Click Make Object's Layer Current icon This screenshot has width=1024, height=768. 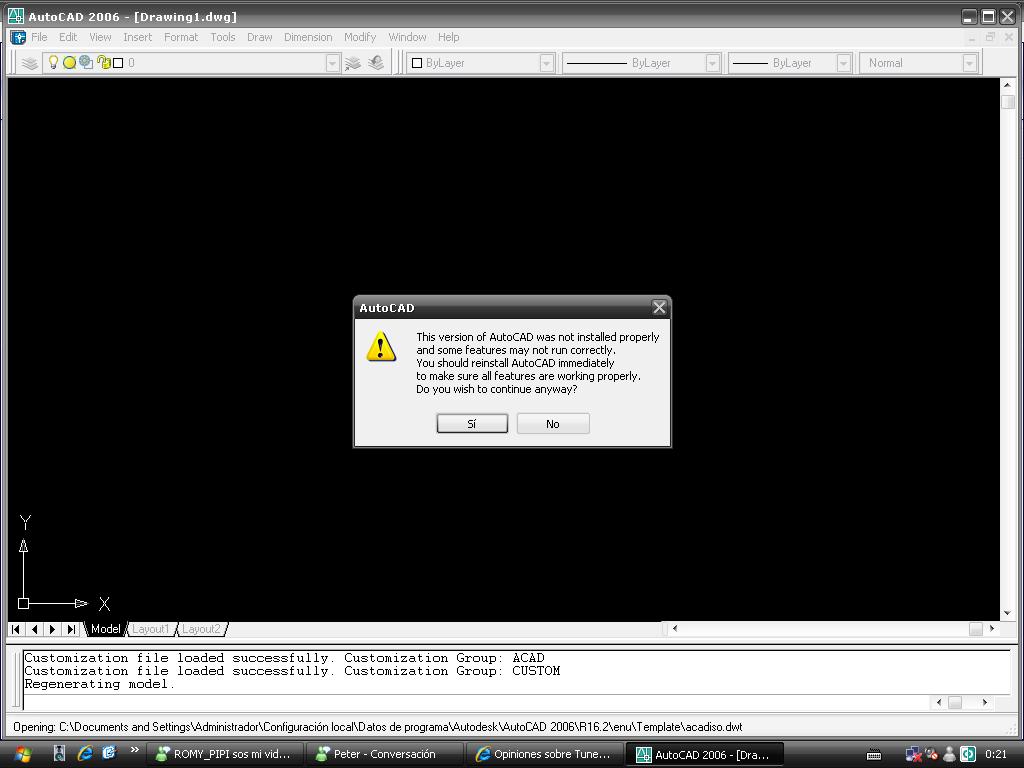pos(353,63)
